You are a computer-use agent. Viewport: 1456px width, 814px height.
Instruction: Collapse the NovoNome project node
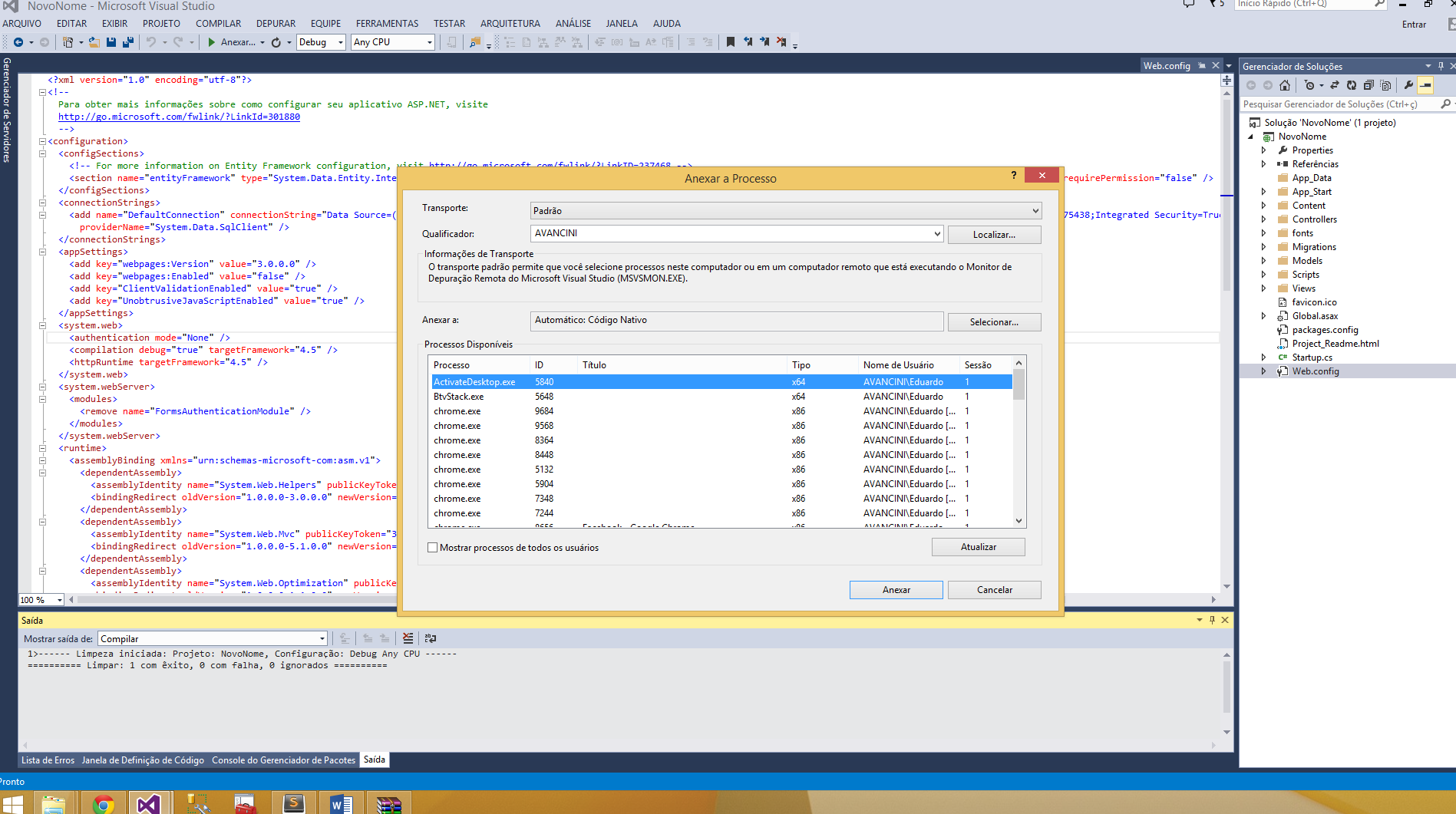(1251, 137)
